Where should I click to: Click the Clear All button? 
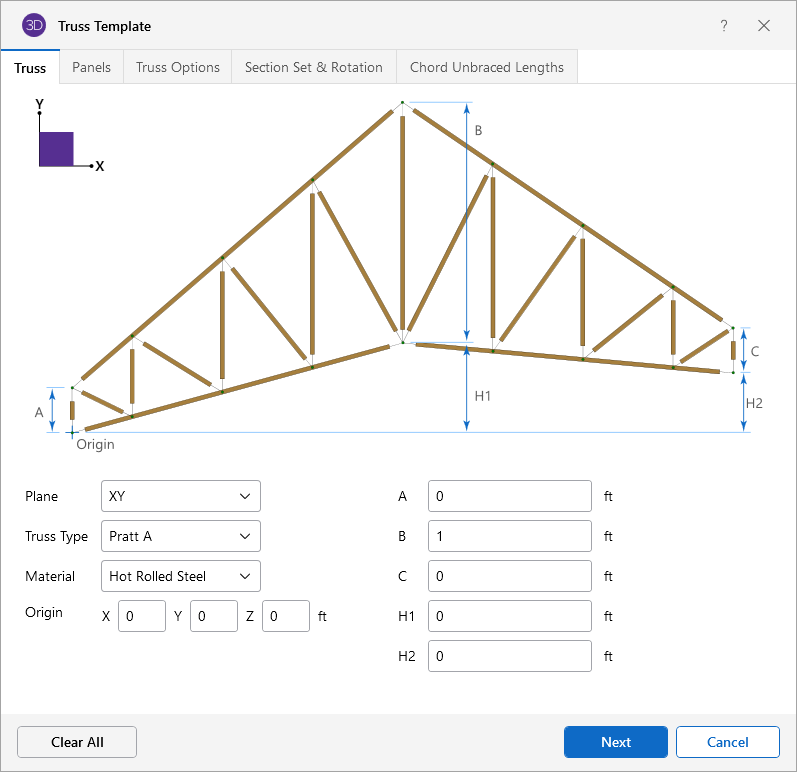pos(77,742)
